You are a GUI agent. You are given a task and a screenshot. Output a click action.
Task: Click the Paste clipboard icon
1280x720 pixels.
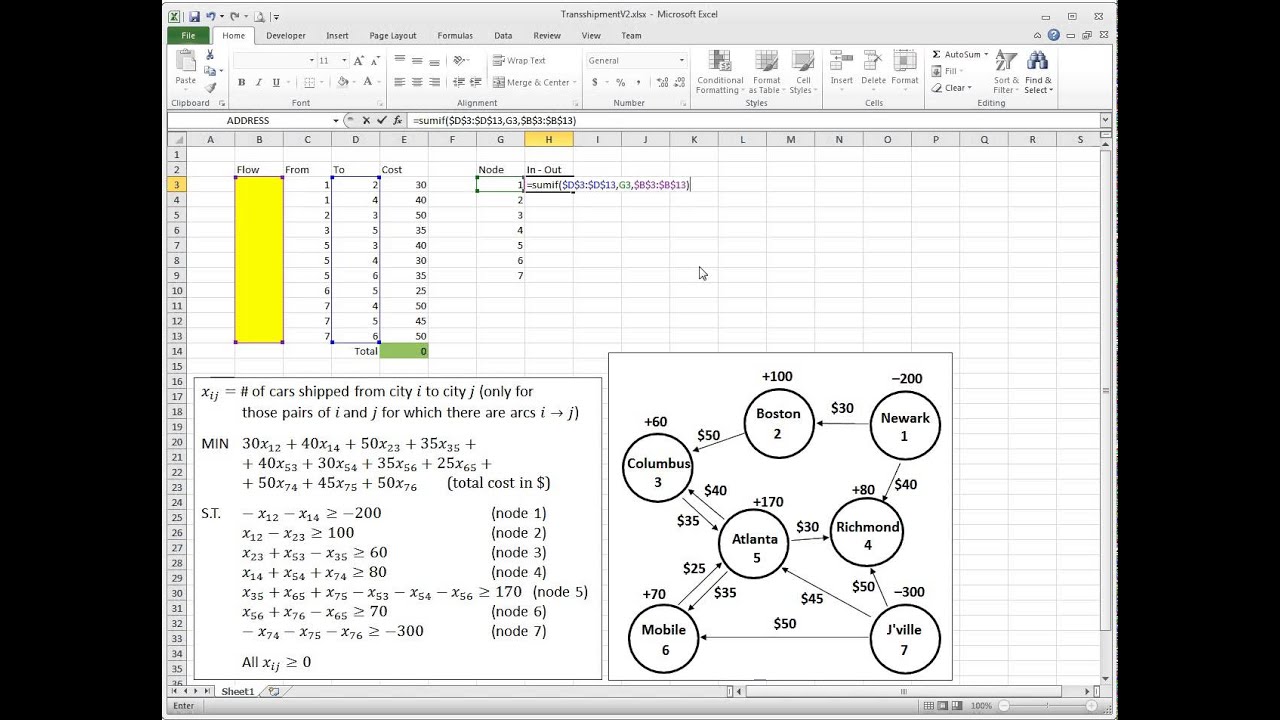click(185, 62)
